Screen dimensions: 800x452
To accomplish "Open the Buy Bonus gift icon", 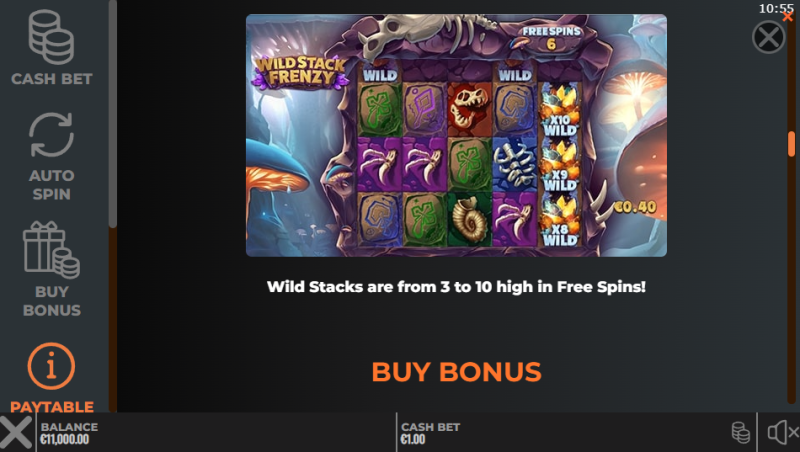I will click(x=51, y=250).
